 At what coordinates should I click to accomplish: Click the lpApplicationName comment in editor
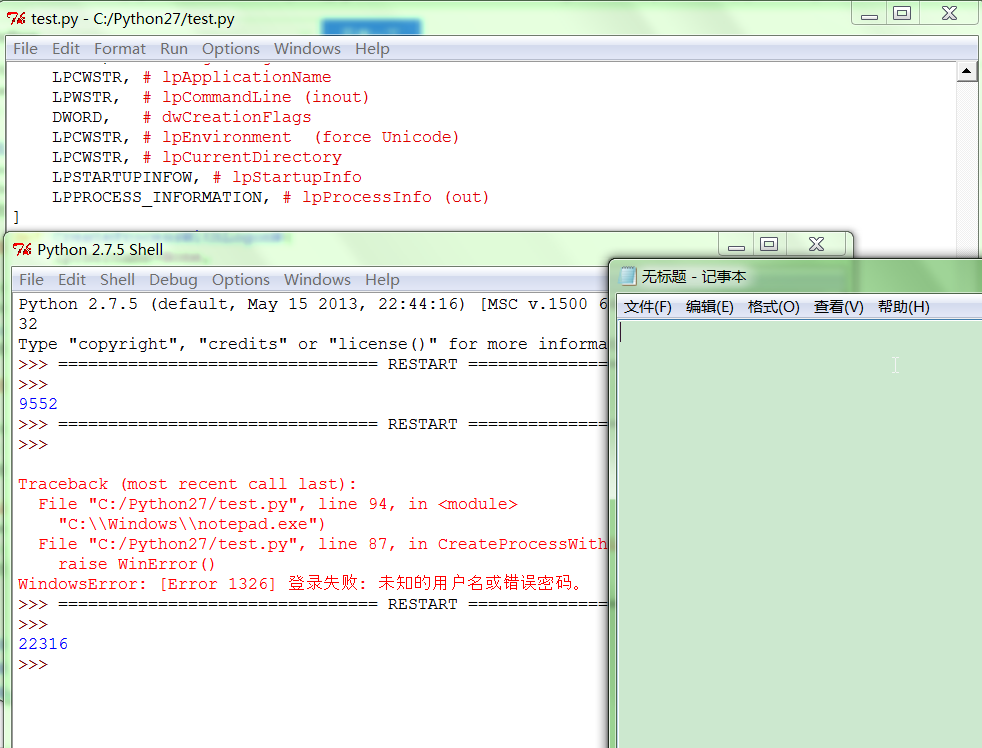(x=237, y=77)
